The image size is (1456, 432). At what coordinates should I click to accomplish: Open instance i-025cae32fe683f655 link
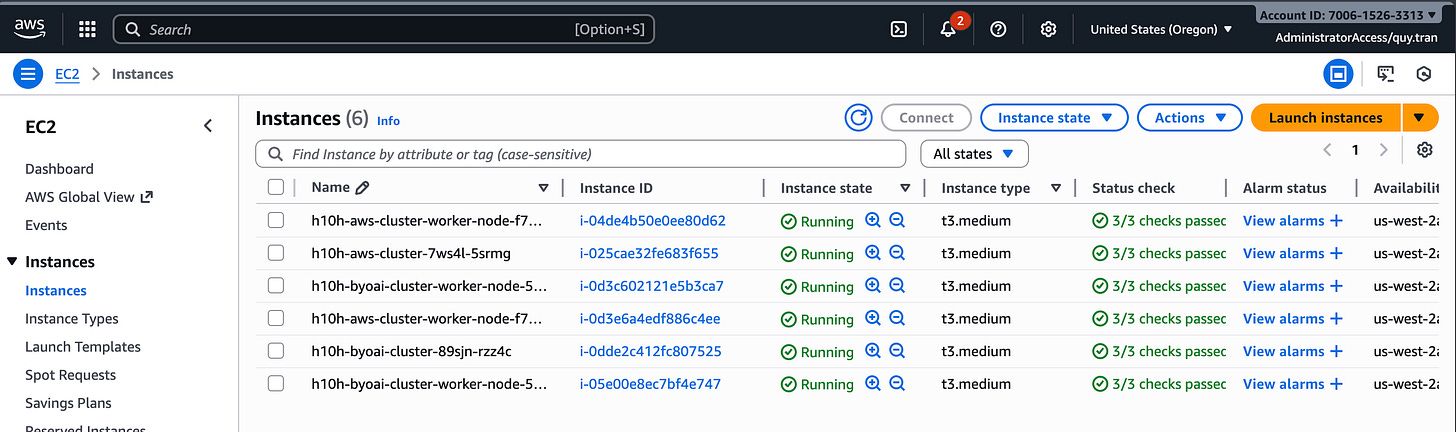649,253
